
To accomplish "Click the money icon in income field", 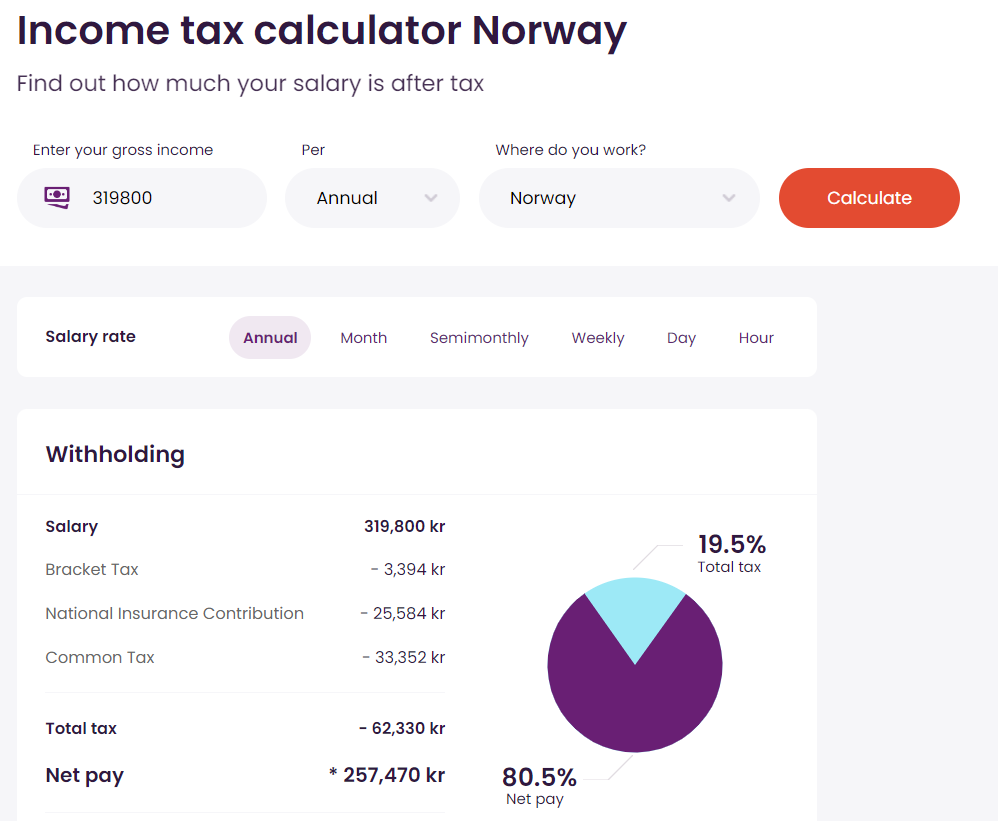I will click(x=57, y=197).
